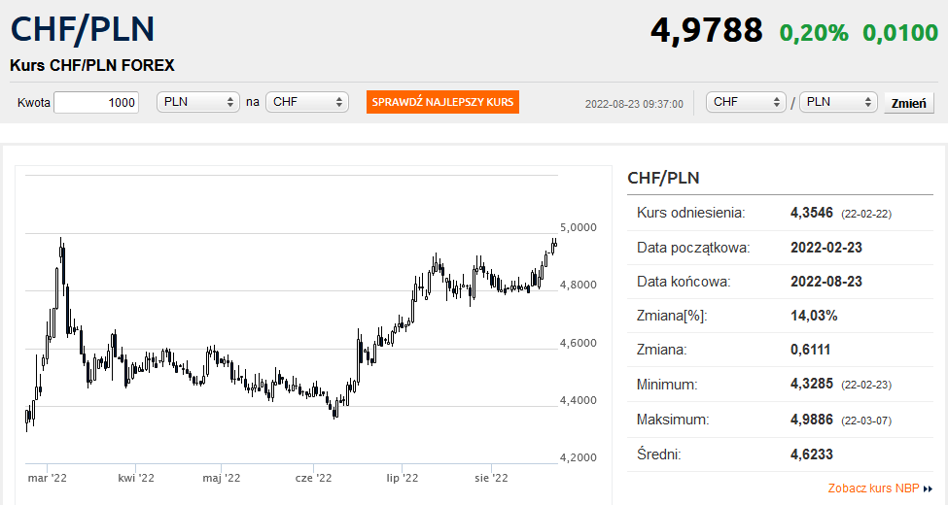Viewport: 948px width, 505px height.
Task: Click the percent change value 14,03%
Action: click(814, 315)
